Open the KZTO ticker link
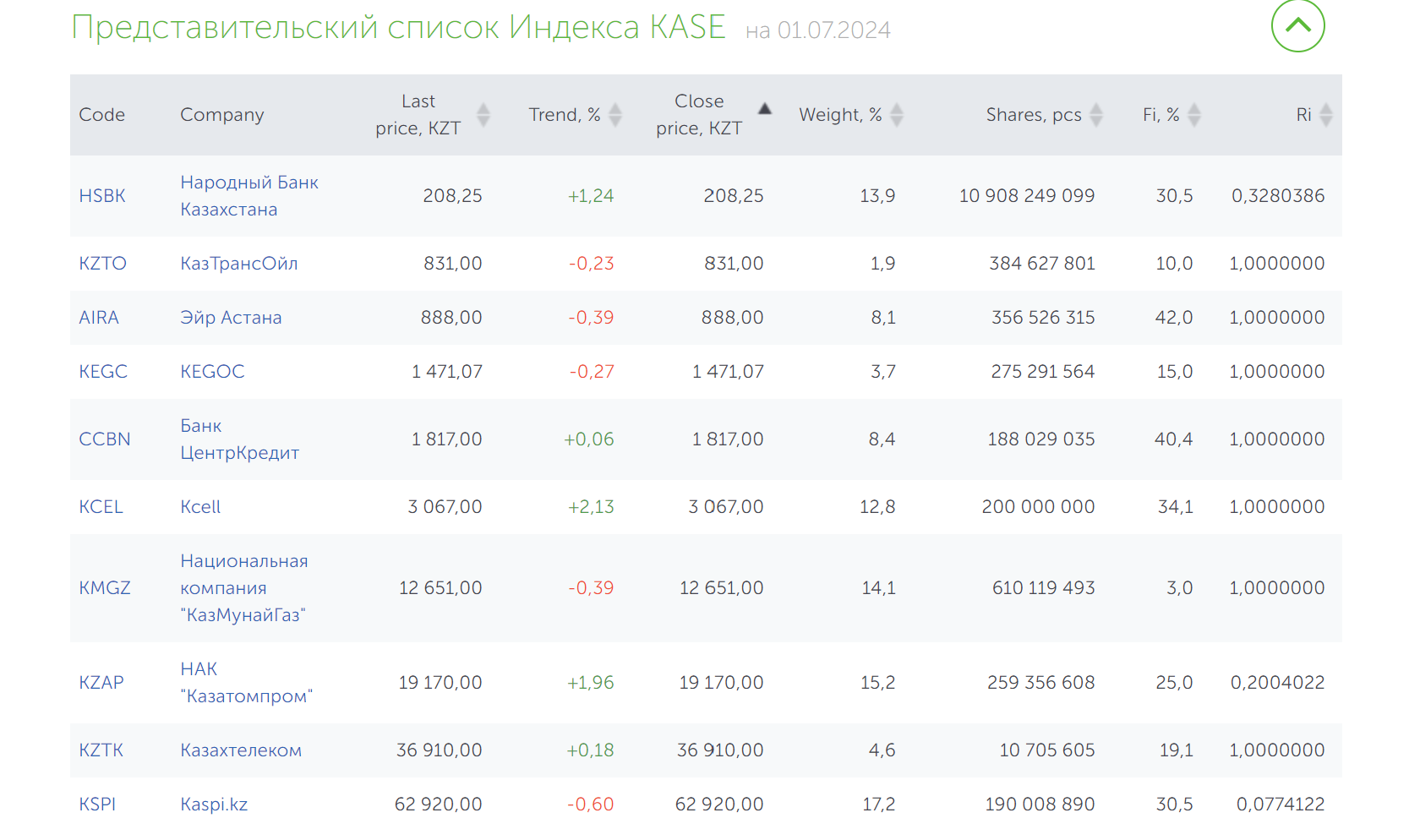Image resolution: width=1420 pixels, height=840 pixels. (102, 264)
